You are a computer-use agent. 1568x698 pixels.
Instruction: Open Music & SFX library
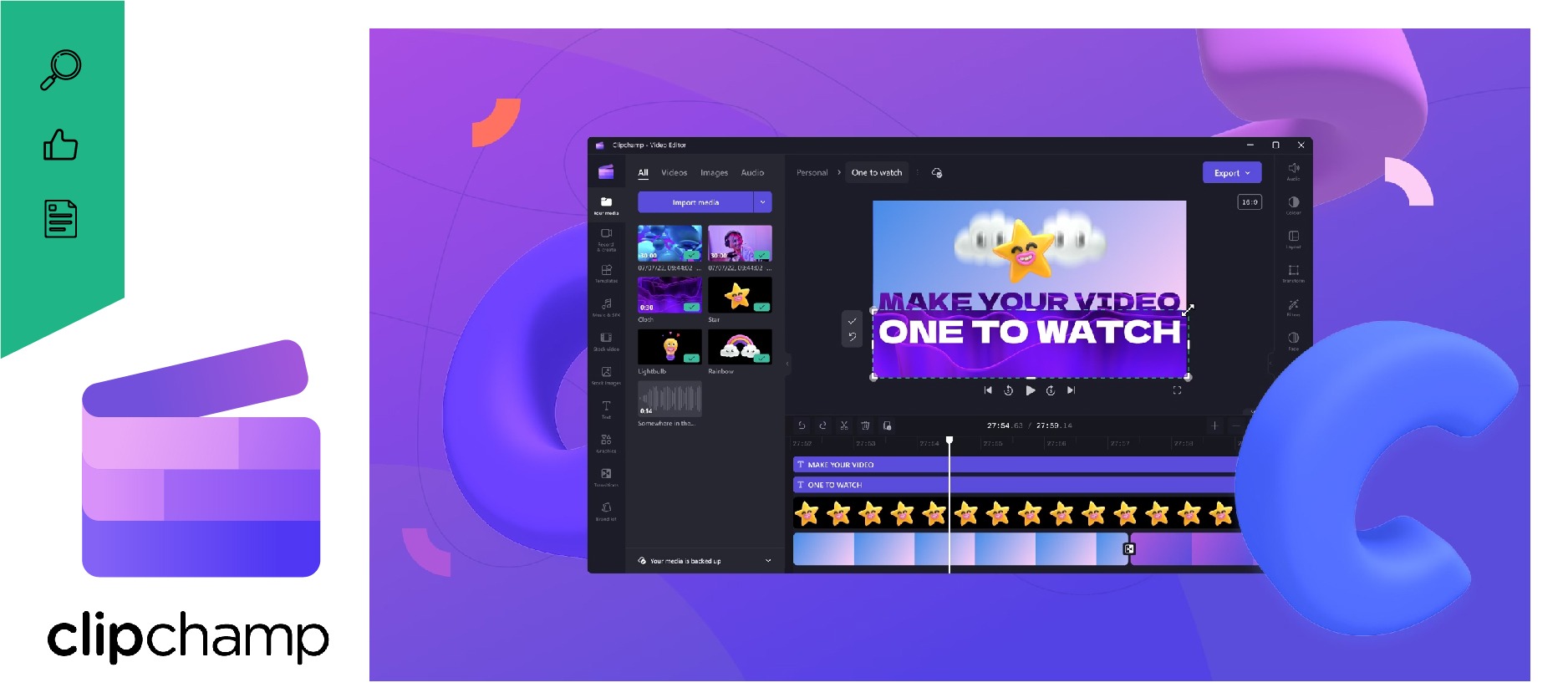[606, 307]
